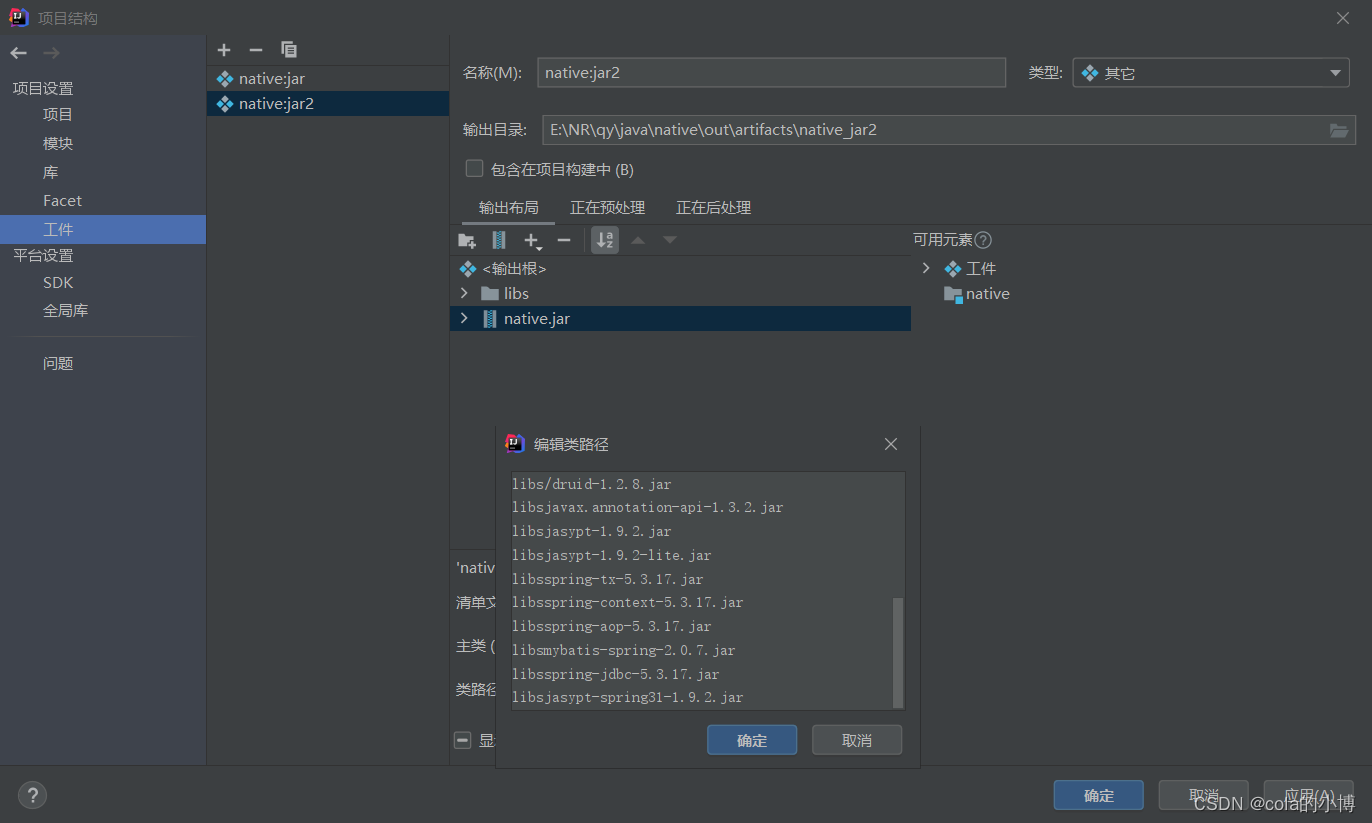Click 应用 button in project structure
Screen dimensions: 1372x823
(x=1309, y=795)
